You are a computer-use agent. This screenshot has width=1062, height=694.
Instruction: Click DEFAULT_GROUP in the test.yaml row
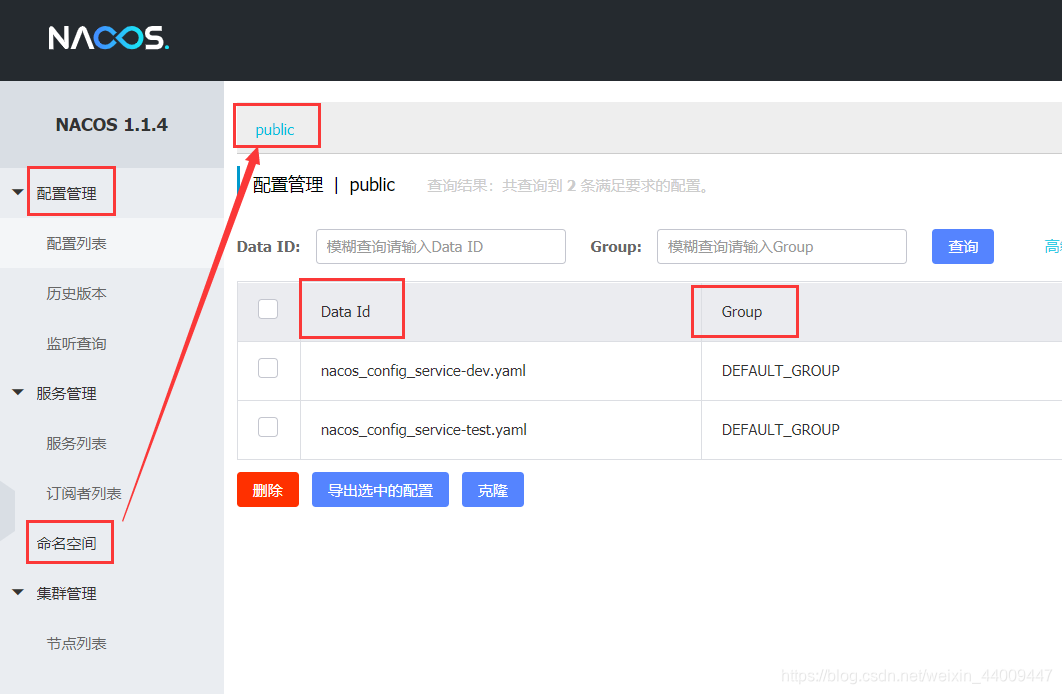(780, 430)
